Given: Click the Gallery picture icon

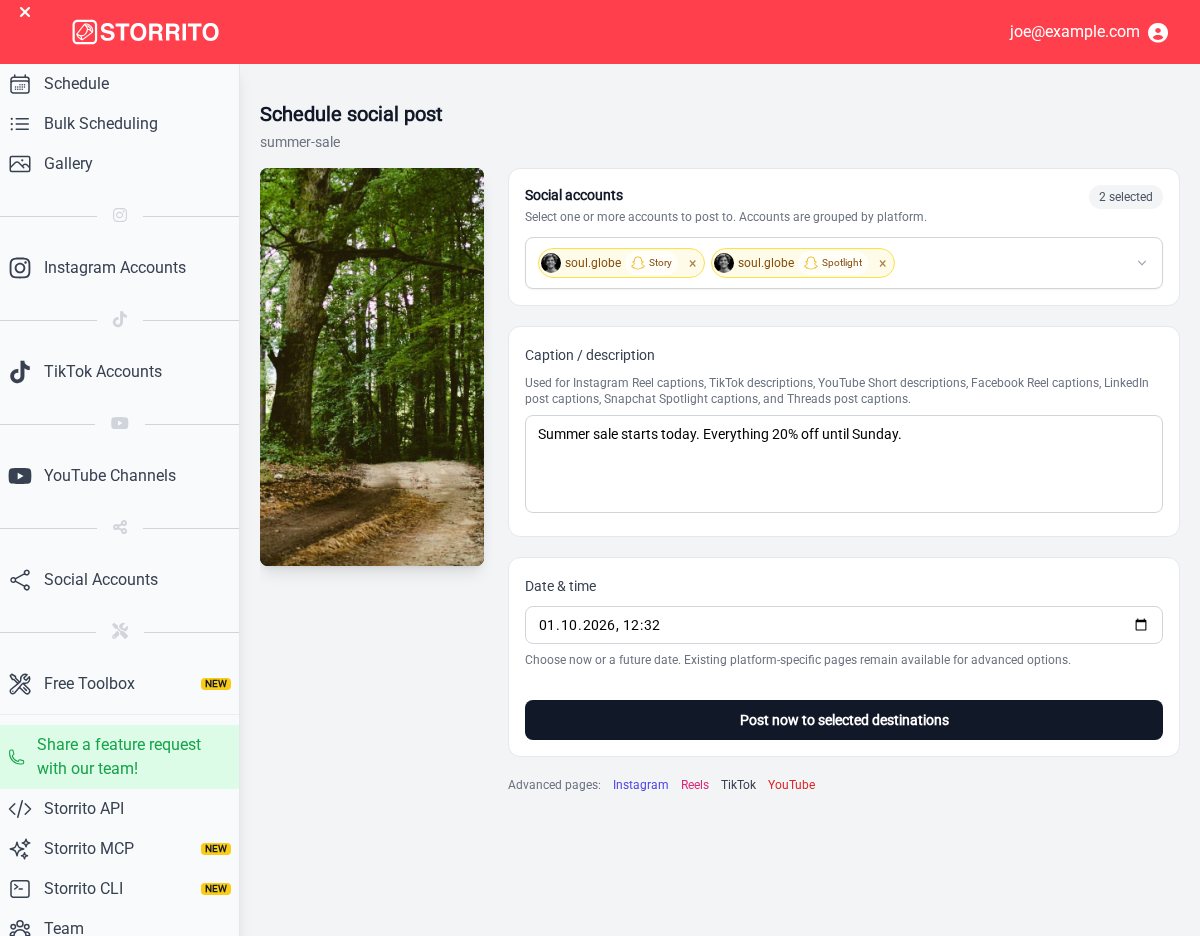Looking at the screenshot, I should 20,164.
